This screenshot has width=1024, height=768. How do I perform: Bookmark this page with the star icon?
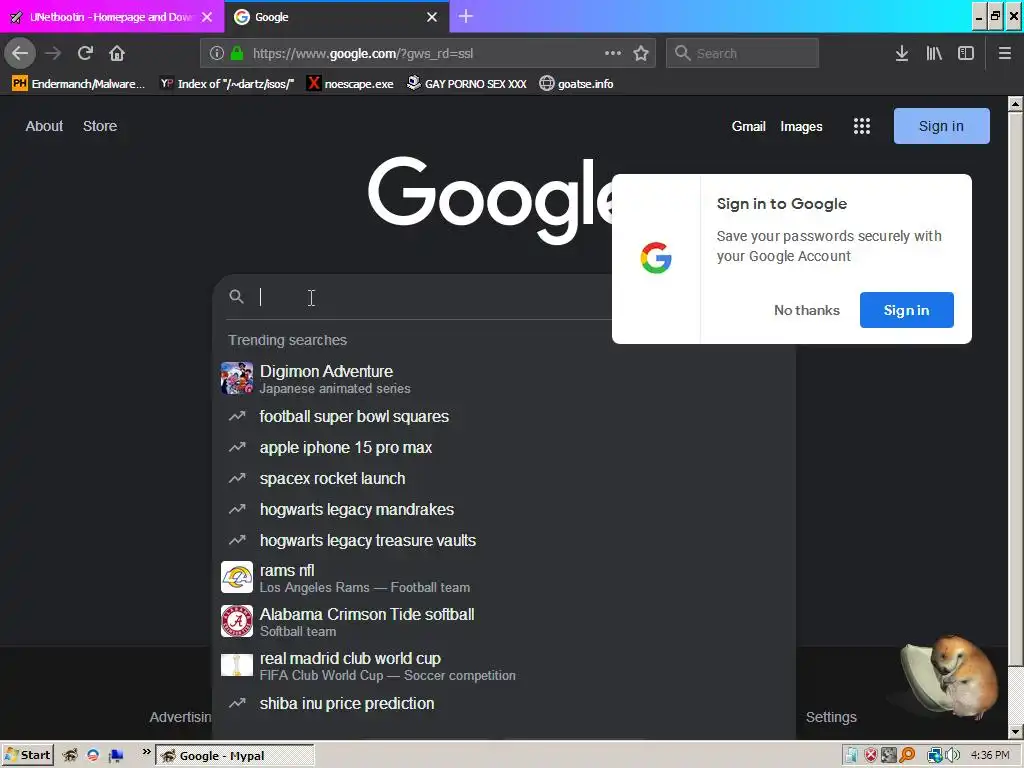pyautogui.click(x=641, y=54)
